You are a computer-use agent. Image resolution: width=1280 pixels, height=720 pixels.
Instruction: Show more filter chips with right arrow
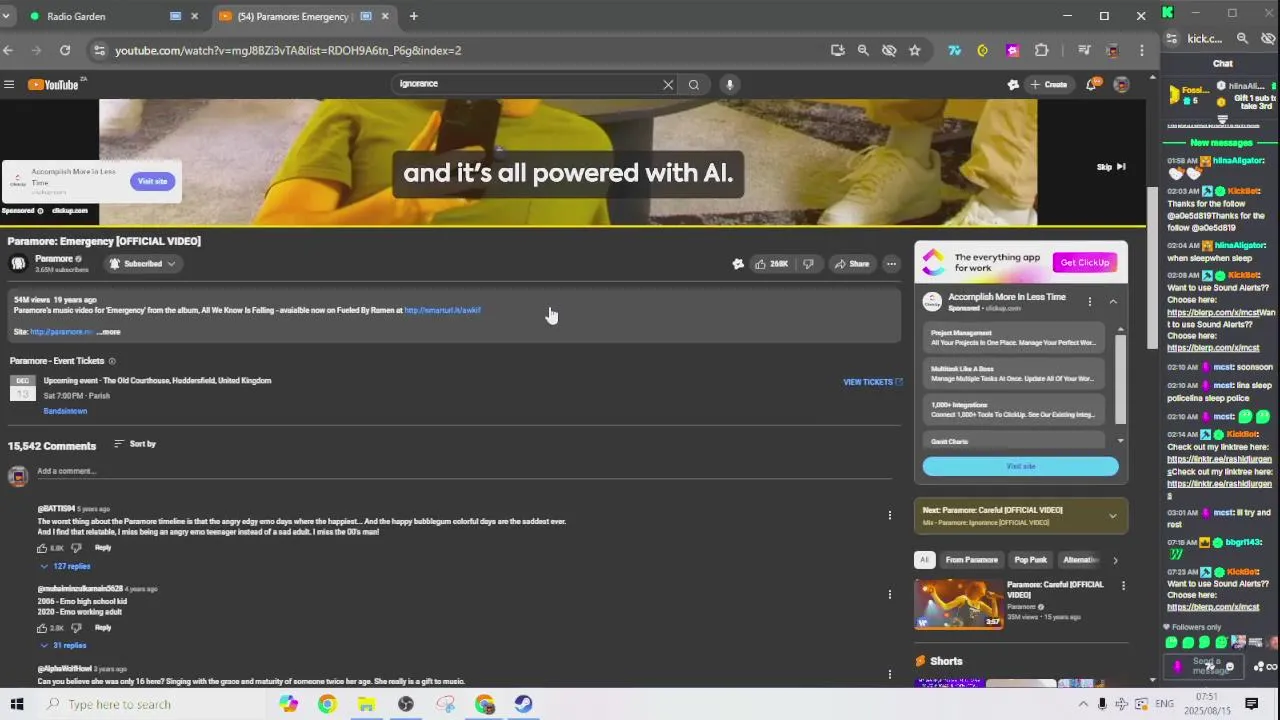pyautogui.click(x=1115, y=560)
